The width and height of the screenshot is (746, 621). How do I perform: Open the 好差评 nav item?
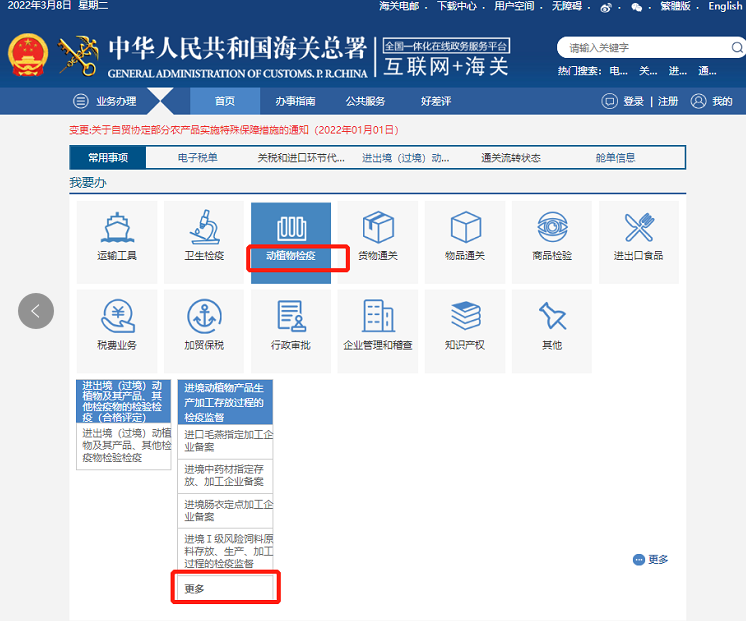[436, 101]
